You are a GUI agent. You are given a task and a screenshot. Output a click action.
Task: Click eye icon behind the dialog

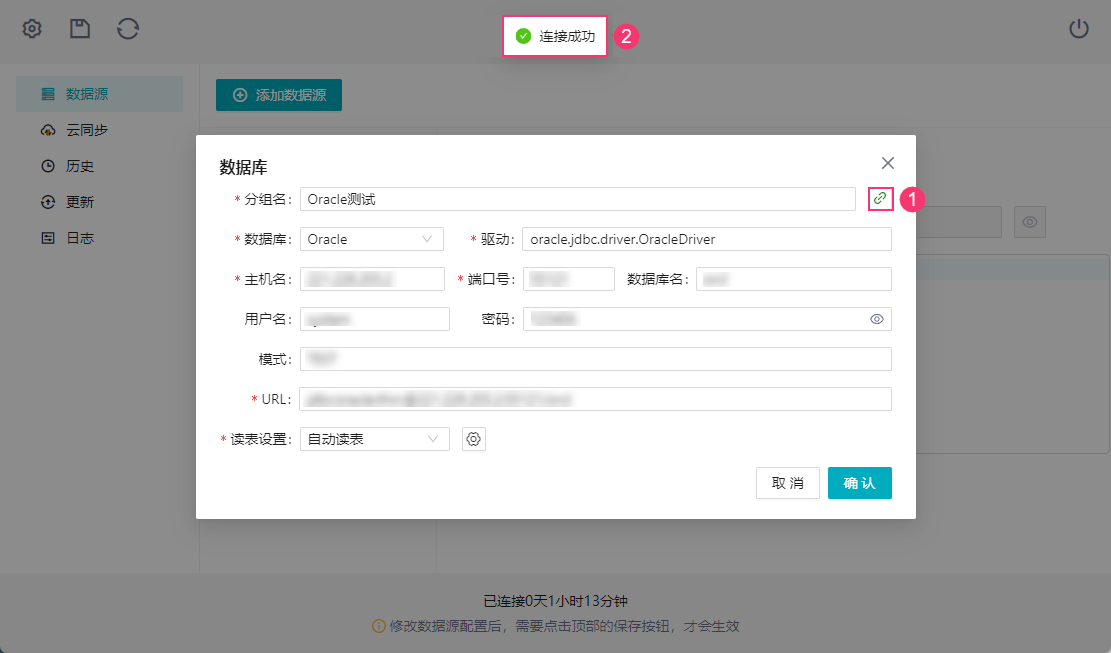[1030, 222]
